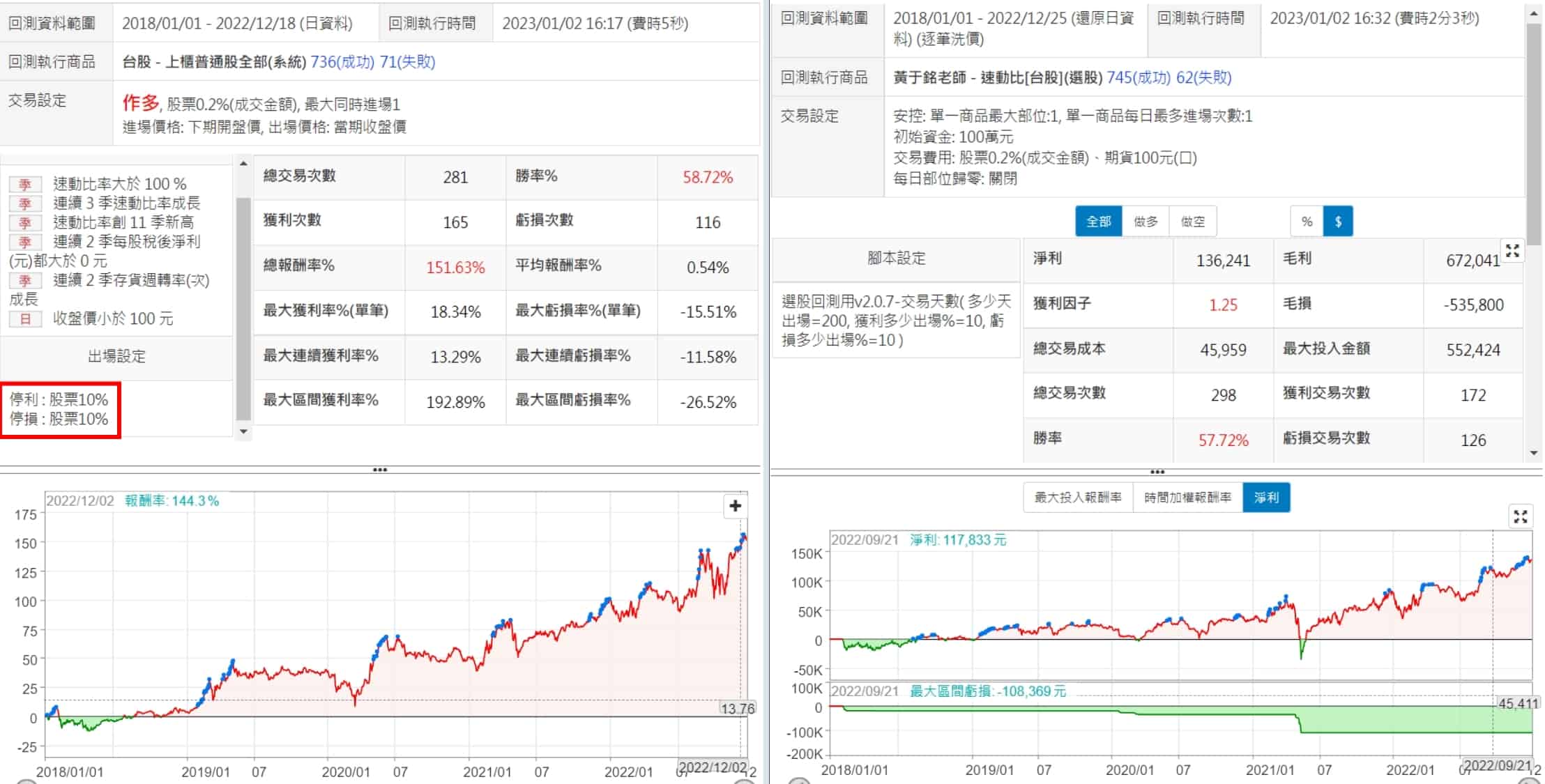Click fullscreen icon above the 淨利 chart

click(1521, 516)
